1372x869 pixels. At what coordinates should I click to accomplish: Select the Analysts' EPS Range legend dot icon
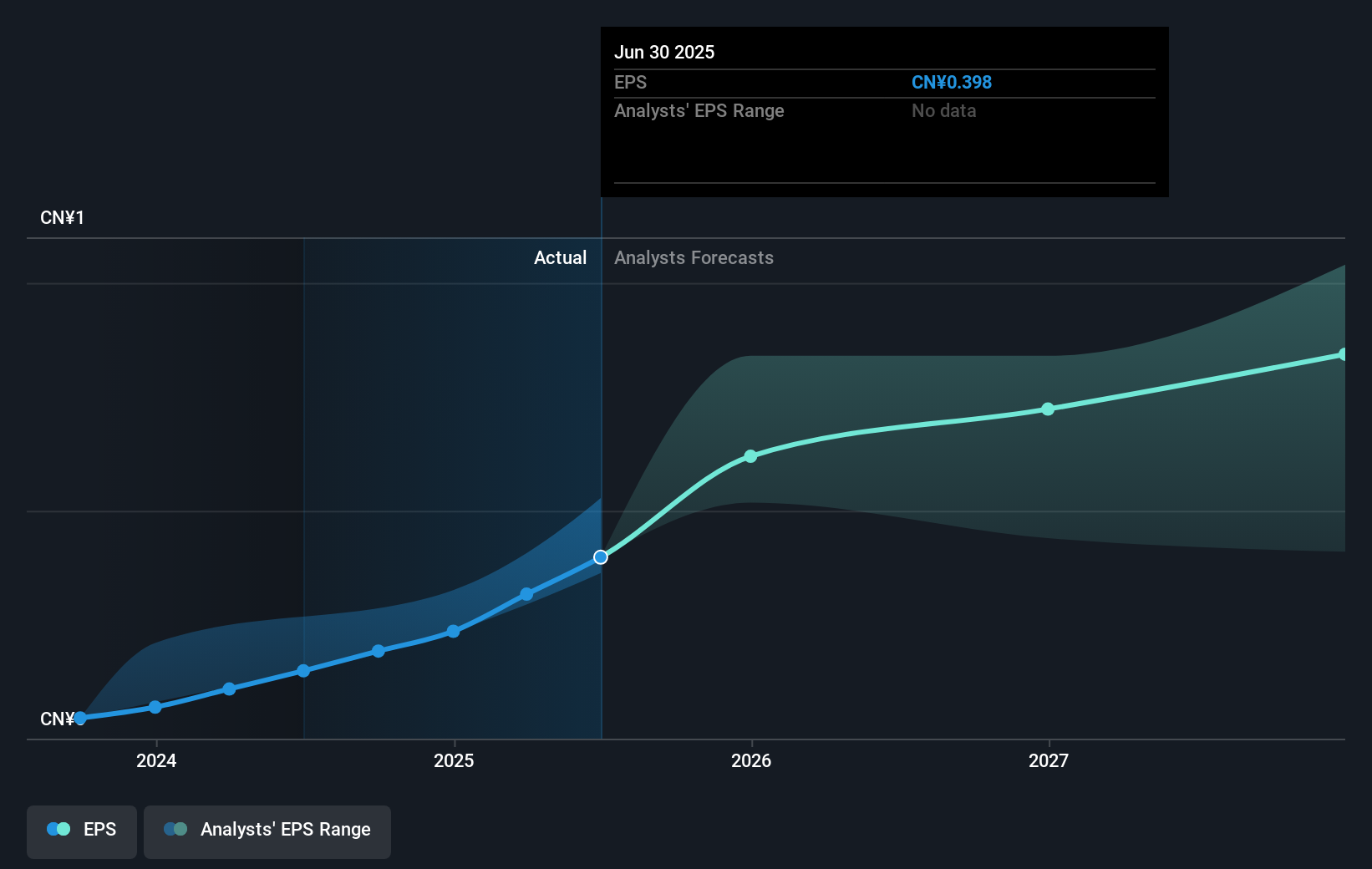pos(175,829)
